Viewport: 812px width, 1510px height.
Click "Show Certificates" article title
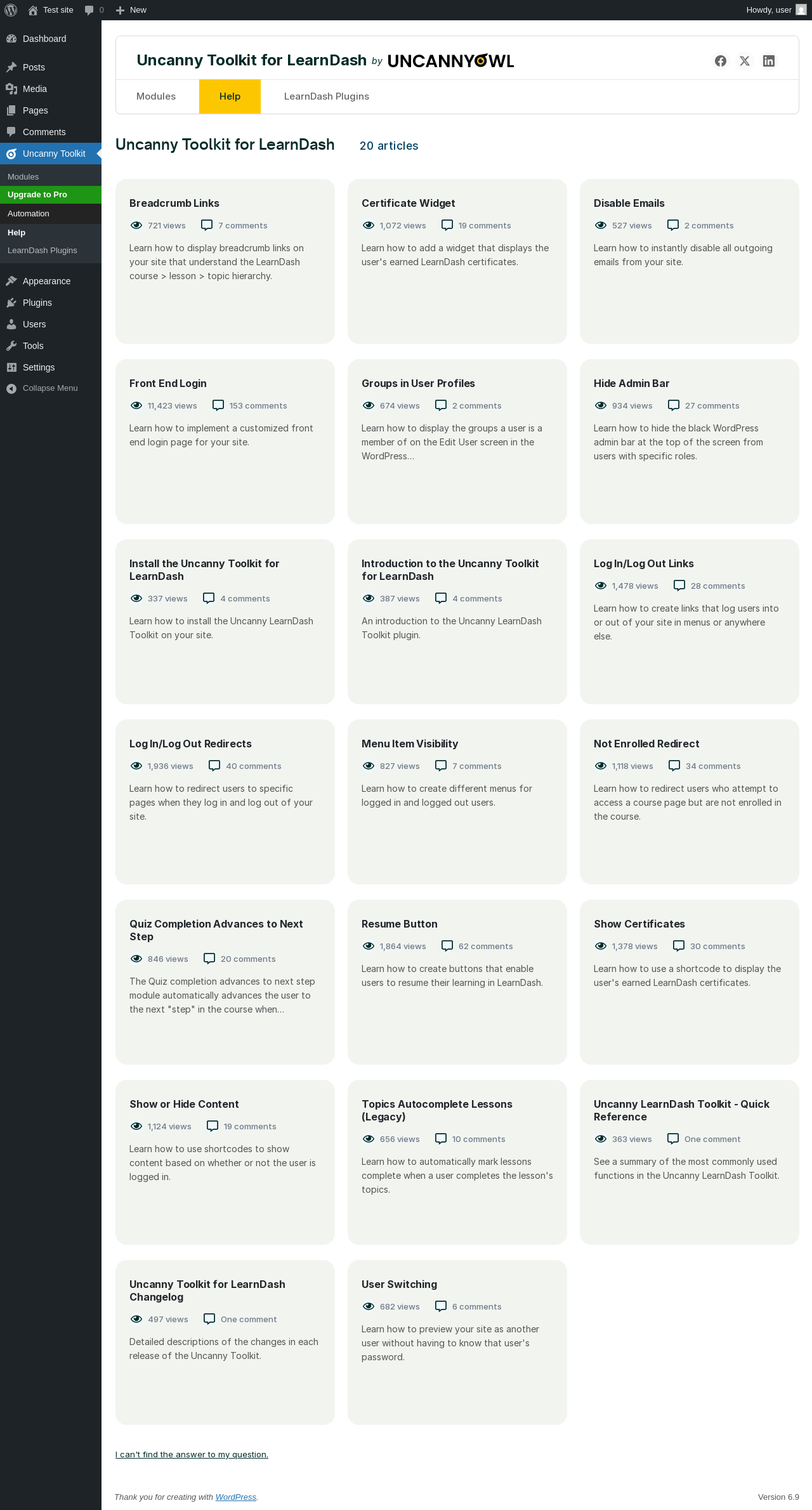click(639, 924)
